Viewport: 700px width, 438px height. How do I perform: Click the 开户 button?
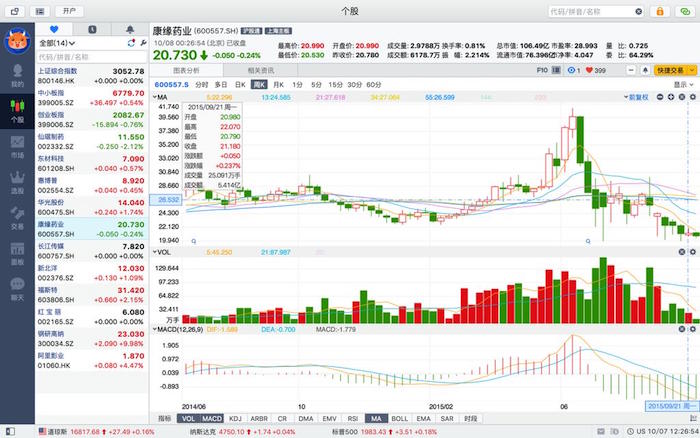(x=69, y=11)
